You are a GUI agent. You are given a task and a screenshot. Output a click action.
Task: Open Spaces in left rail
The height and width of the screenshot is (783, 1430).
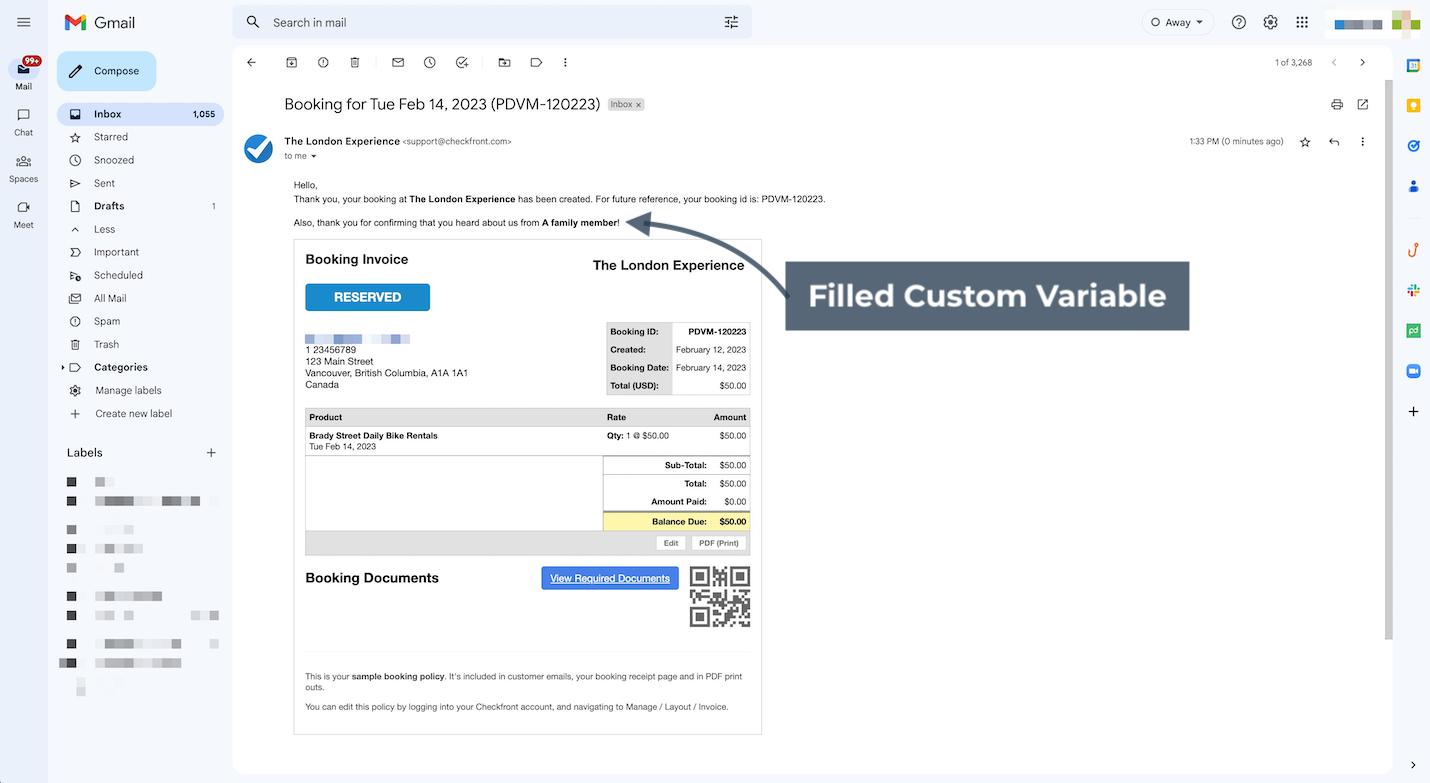coord(23,168)
